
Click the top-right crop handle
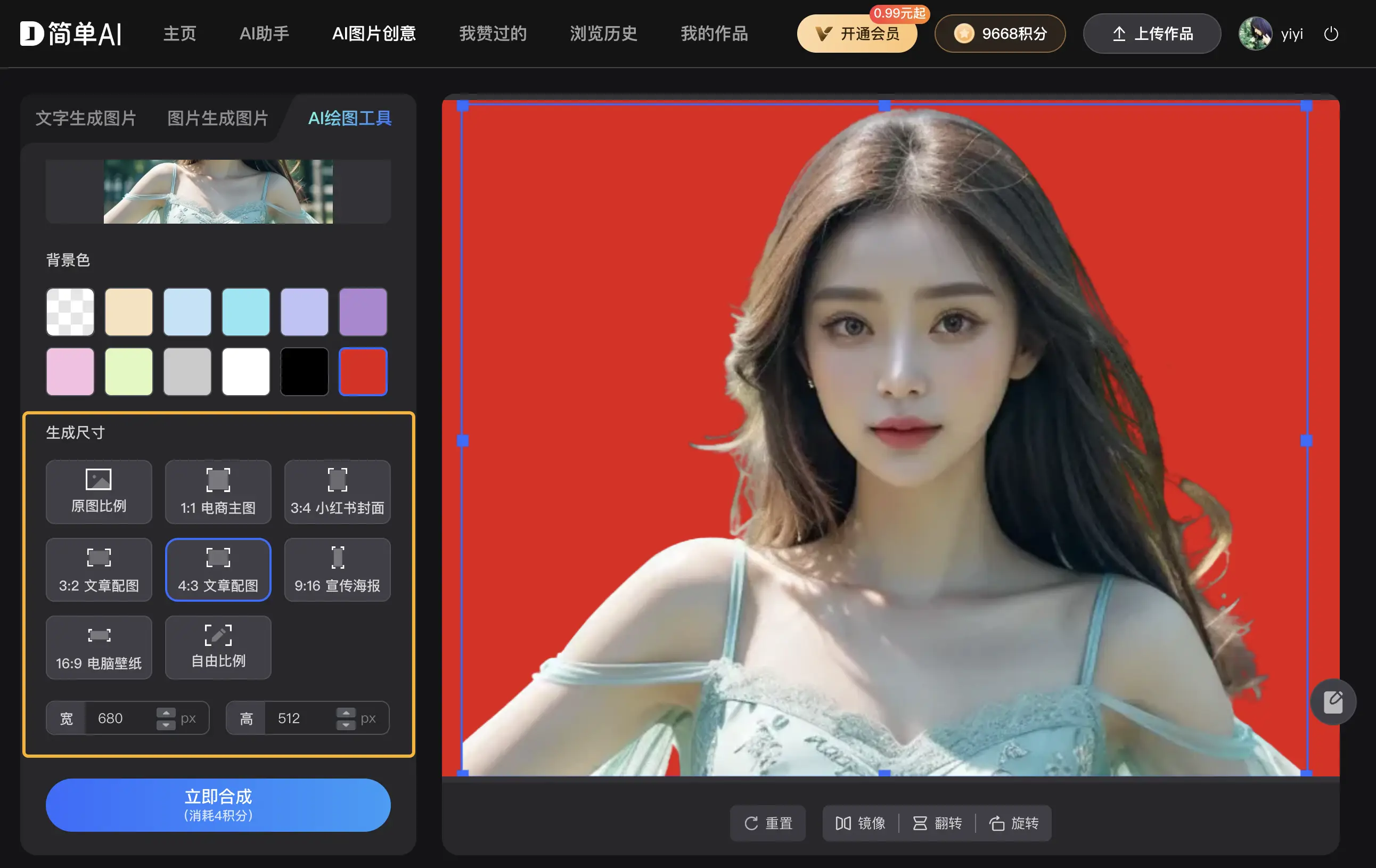coord(1306,105)
